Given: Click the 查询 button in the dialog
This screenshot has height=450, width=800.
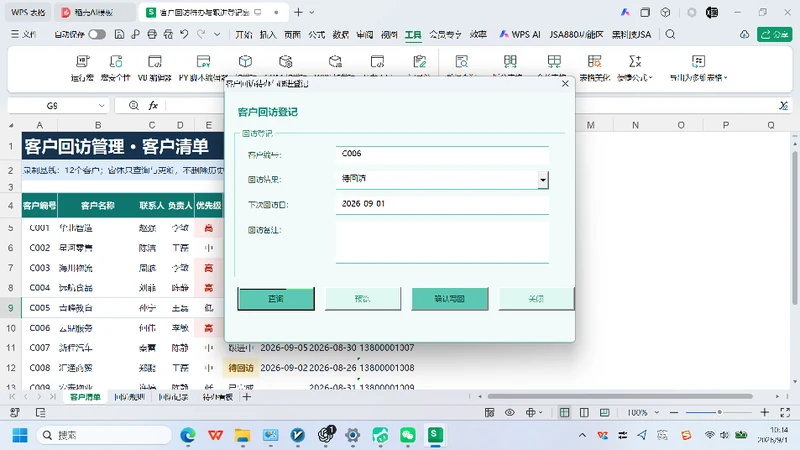Looking at the screenshot, I should (x=276, y=299).
